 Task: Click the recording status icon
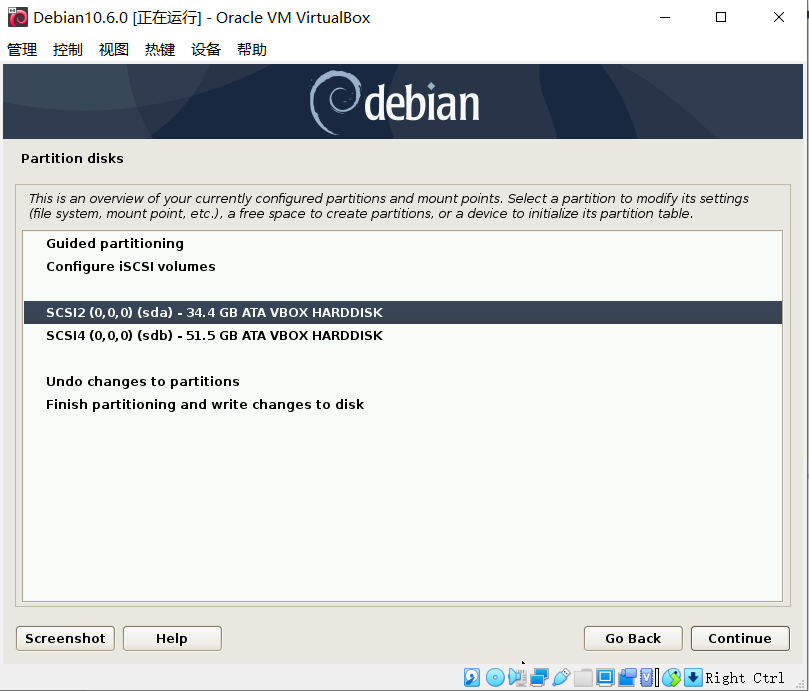coord(626,678)
